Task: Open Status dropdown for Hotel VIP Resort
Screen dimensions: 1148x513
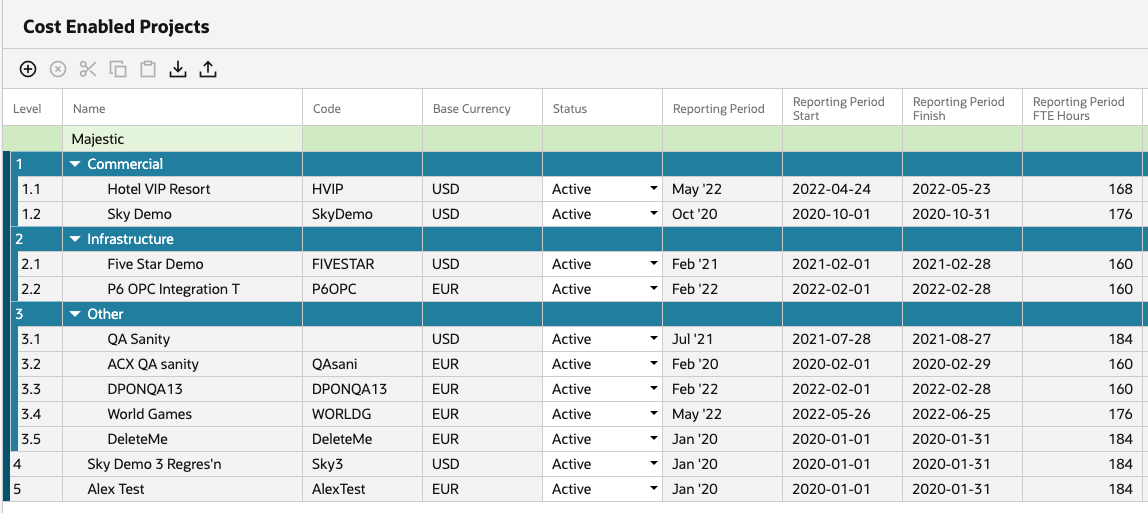Action: click(653, 189)
